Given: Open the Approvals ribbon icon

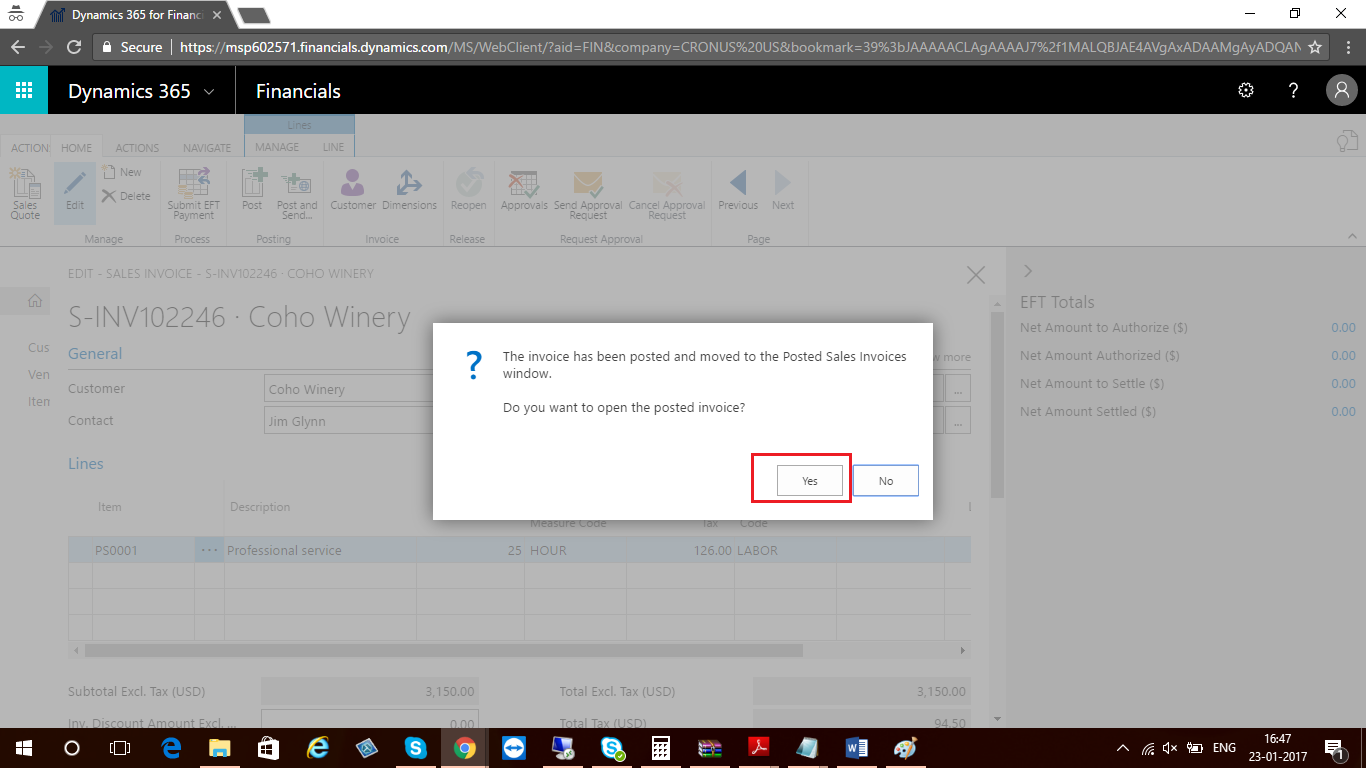Looking at the screenshot, I should pyautogui.click(x=524, y=189).
